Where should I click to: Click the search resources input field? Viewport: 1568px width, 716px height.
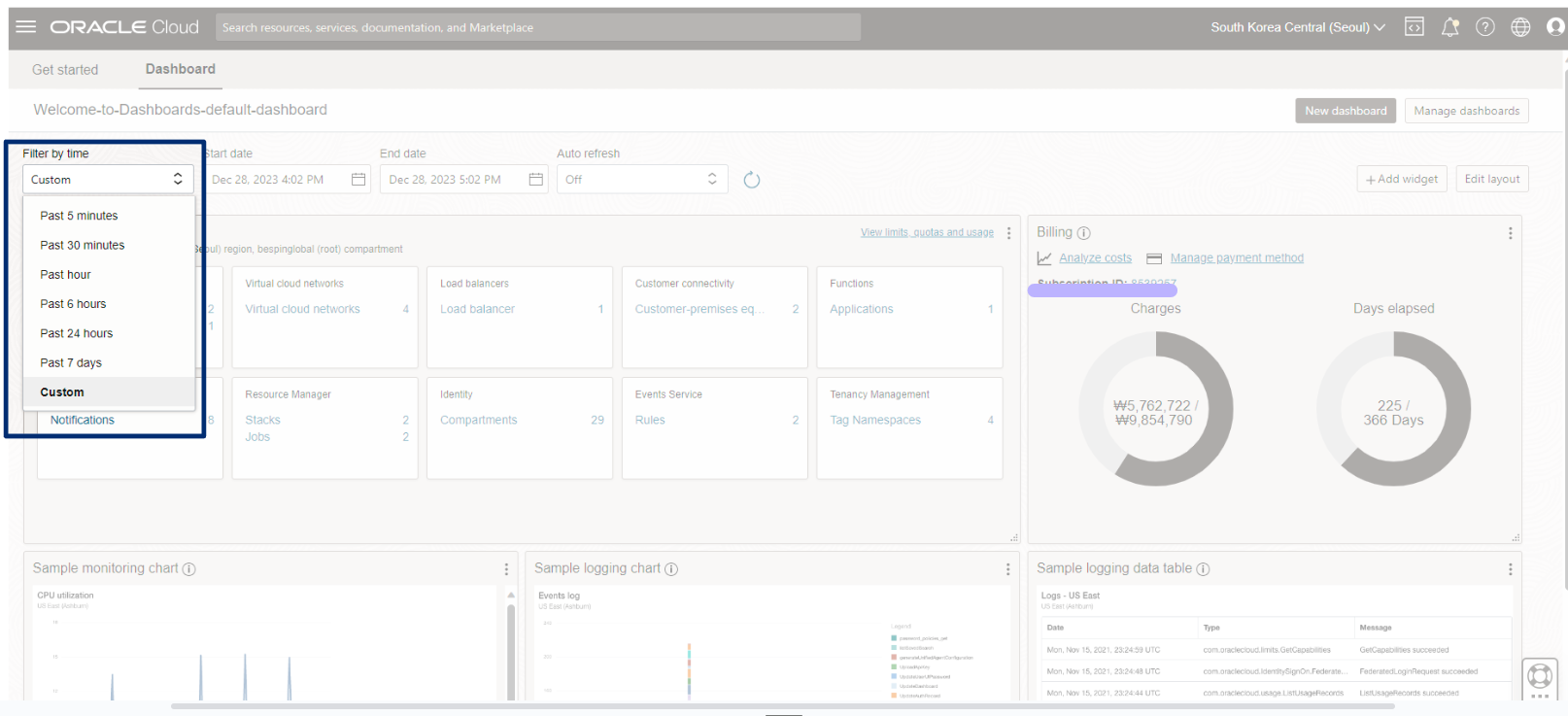coord(537,27)
